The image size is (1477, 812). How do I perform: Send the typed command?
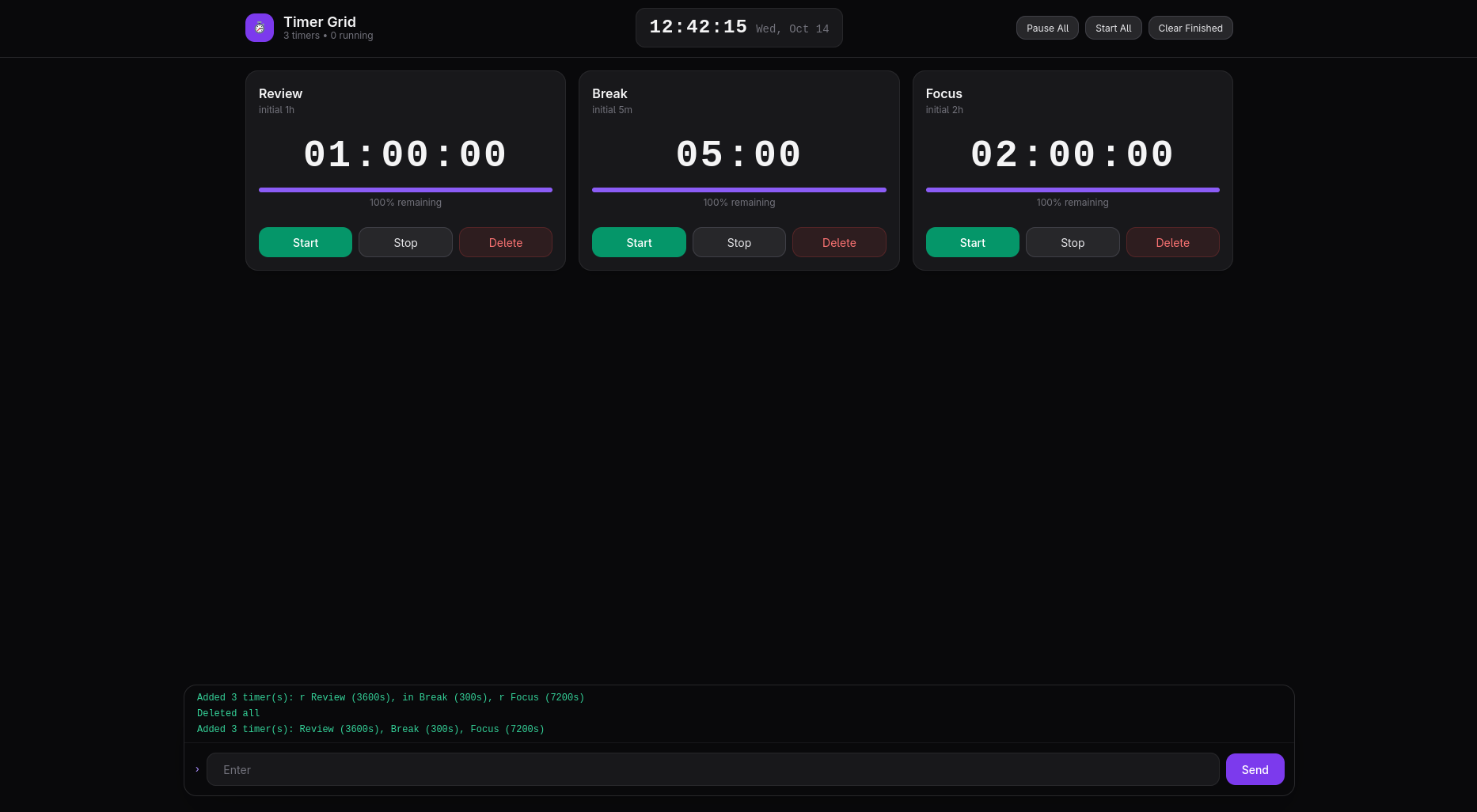click(1255, 769)
